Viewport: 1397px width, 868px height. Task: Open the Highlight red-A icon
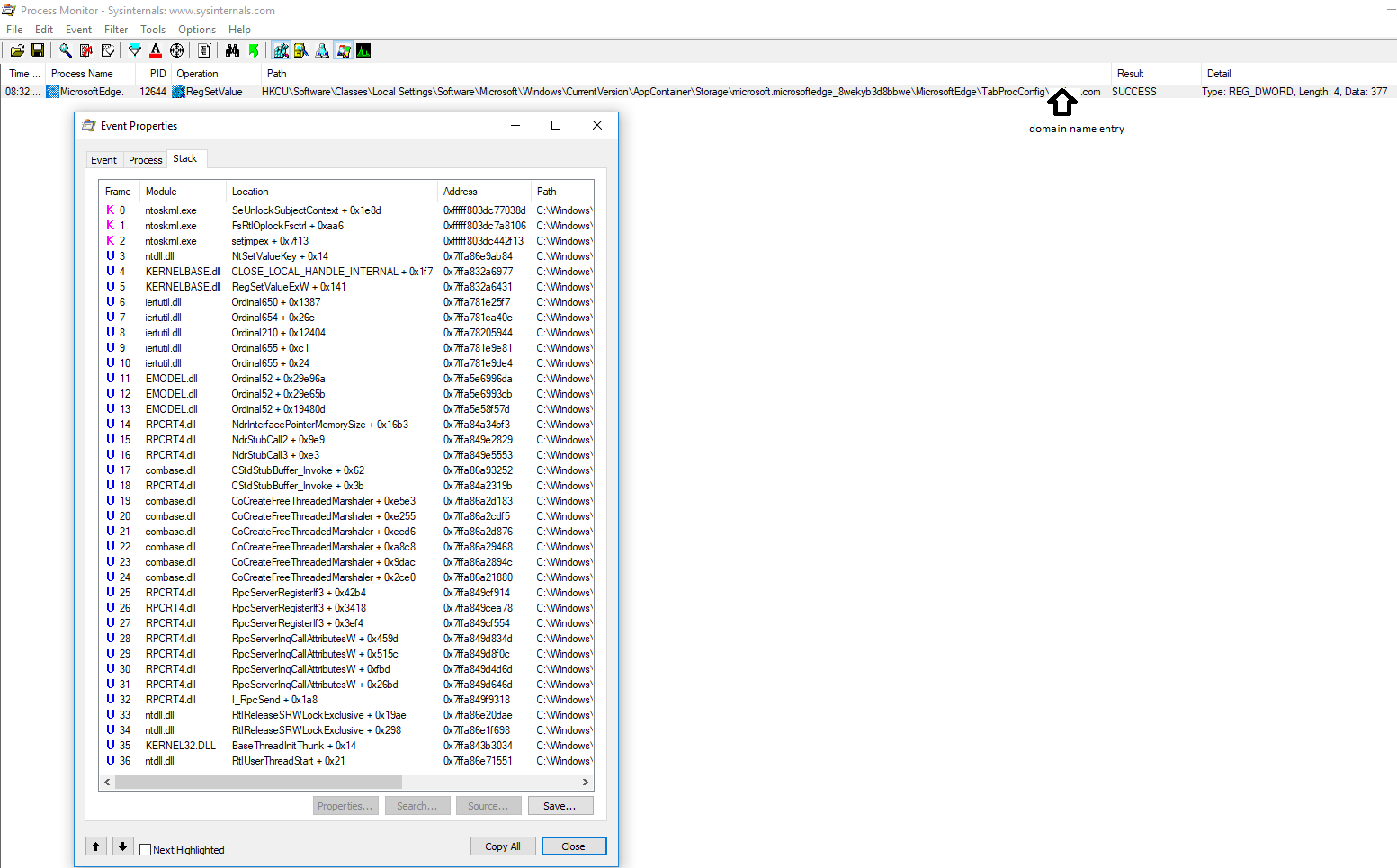coord(156,50)
